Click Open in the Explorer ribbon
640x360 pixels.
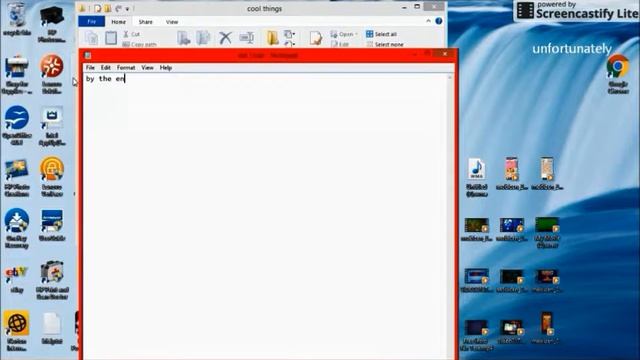click(x=344, y=34)
